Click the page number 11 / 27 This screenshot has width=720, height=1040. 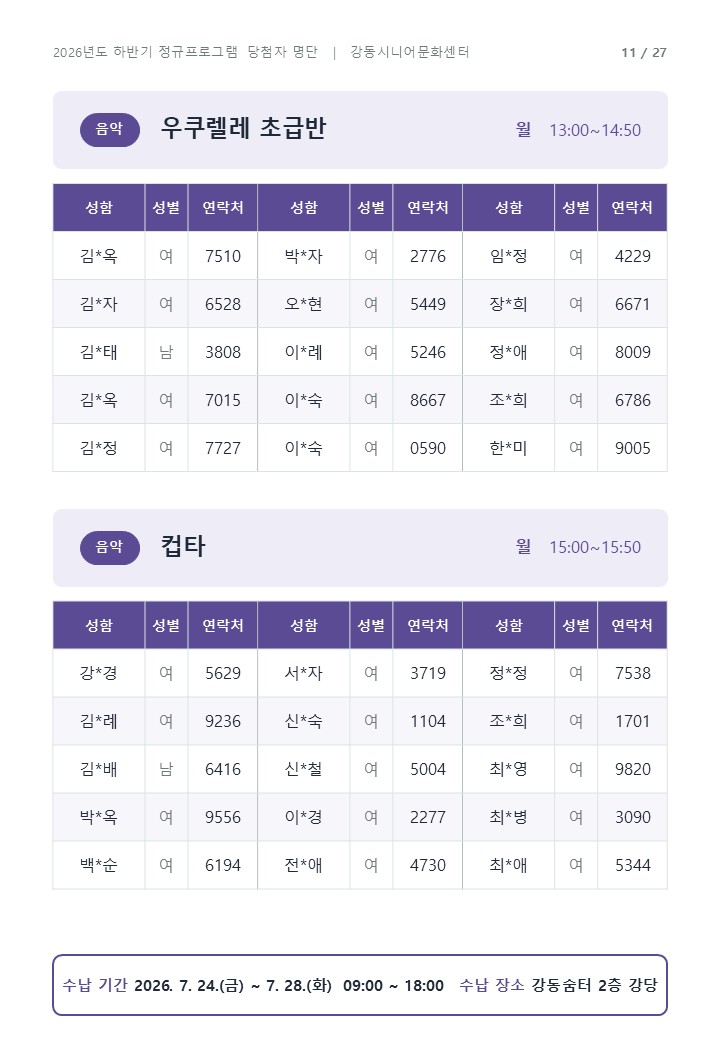point(644,52)
